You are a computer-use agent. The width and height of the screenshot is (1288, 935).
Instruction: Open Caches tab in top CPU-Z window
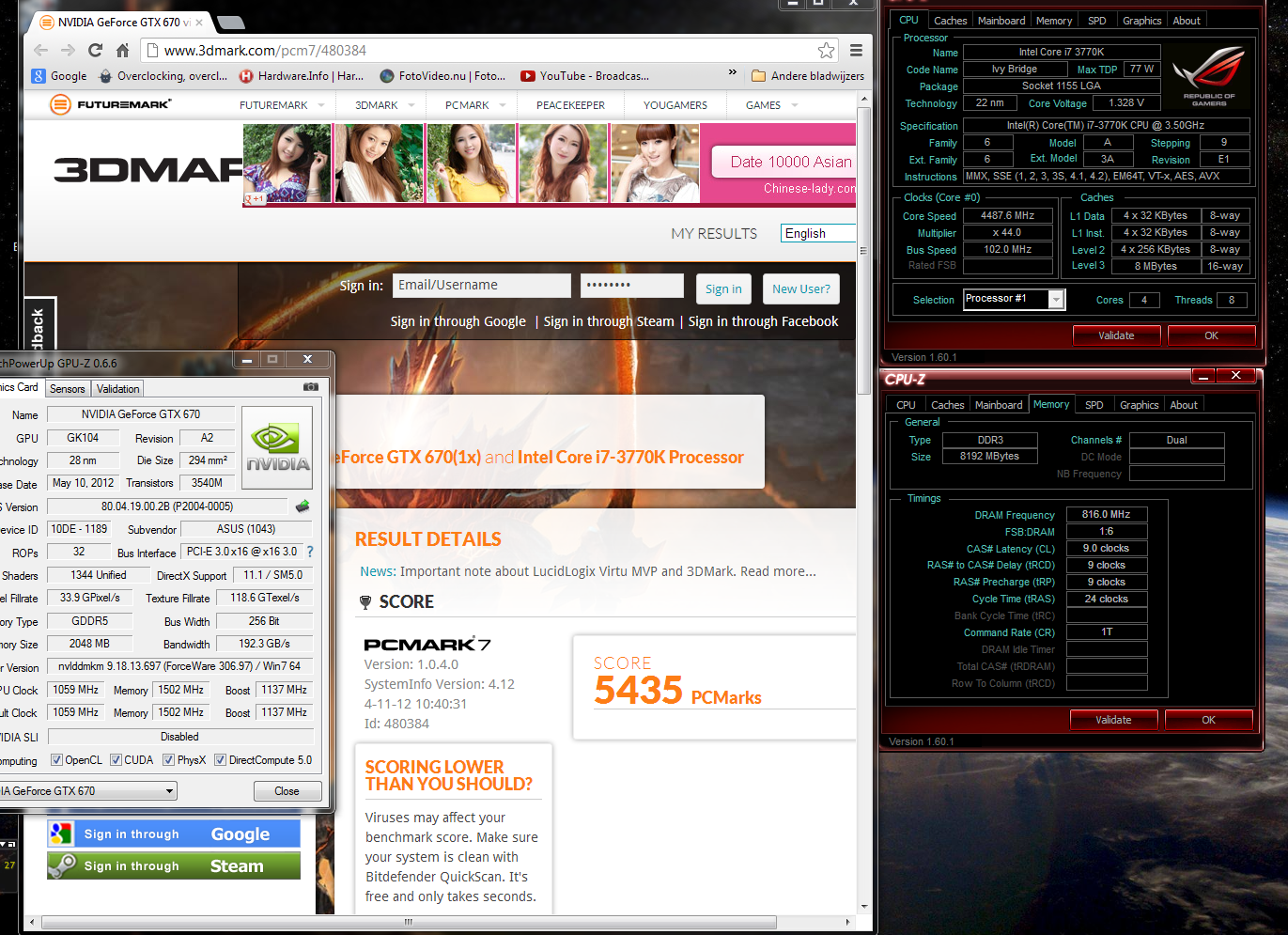(x=950, y=21)
